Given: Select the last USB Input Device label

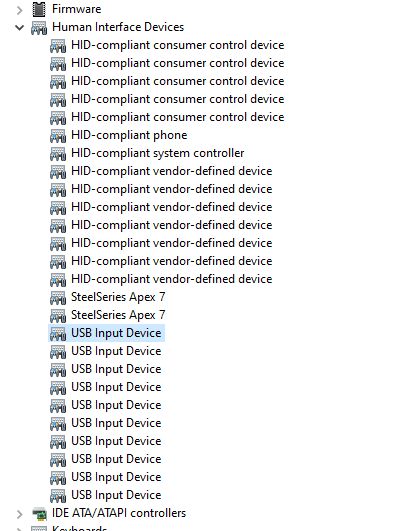Looking at the screenshot, I should [116, 495].
